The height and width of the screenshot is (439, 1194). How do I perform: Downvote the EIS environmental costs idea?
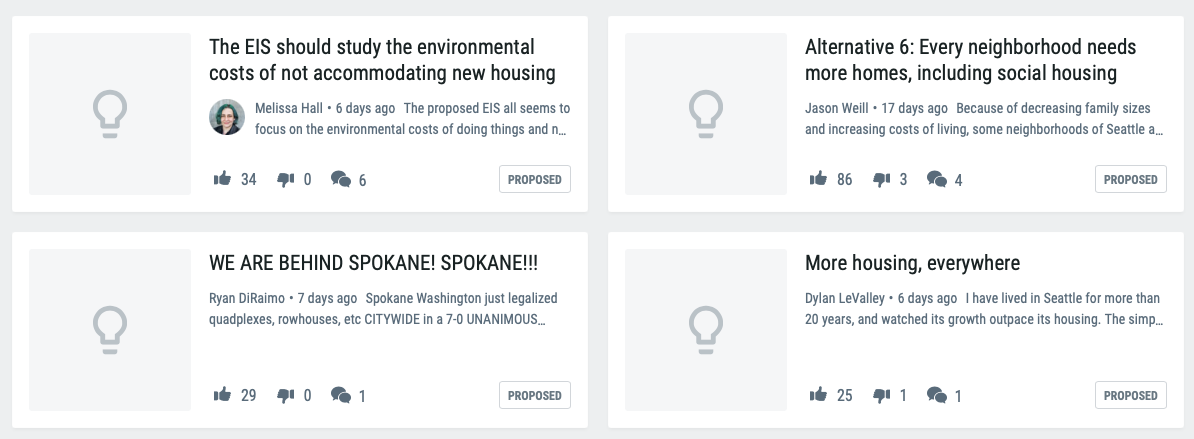[x=285, y=180]
